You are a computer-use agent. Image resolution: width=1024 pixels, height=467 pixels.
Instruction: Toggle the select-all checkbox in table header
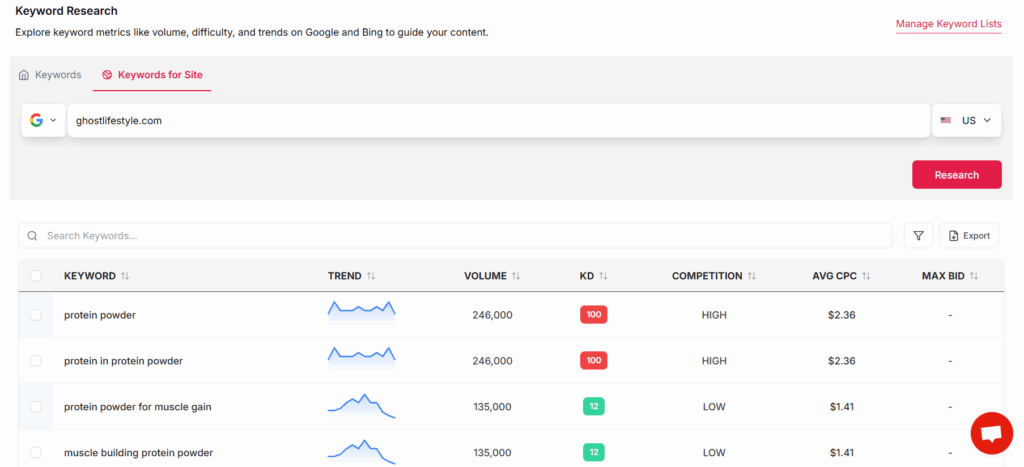tap(36, 276)
